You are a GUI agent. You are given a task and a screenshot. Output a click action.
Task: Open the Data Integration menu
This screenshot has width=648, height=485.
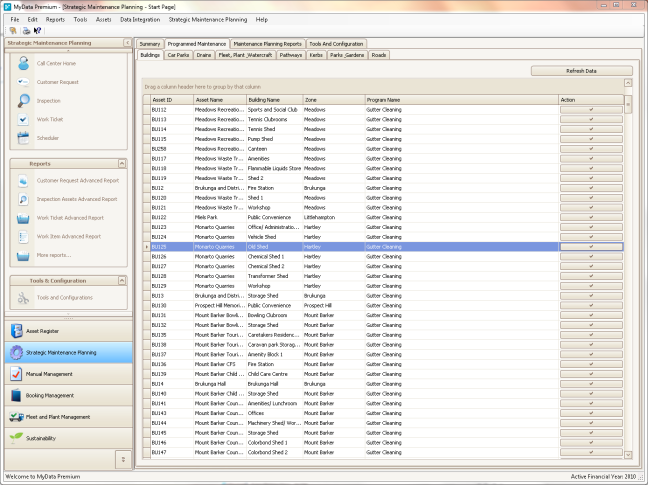pos(139,19)
